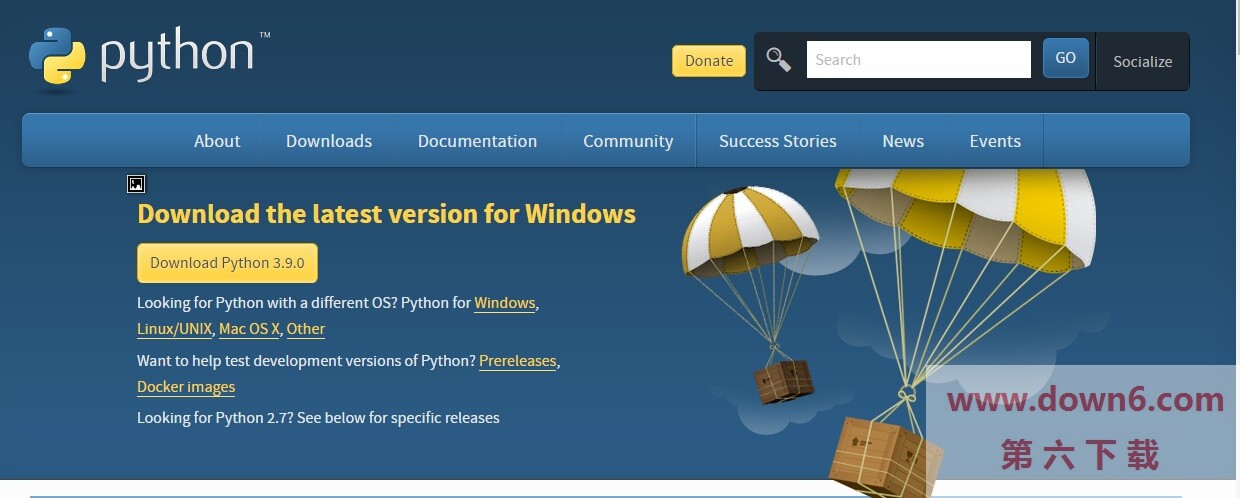Click the small broken image icon

136,183
